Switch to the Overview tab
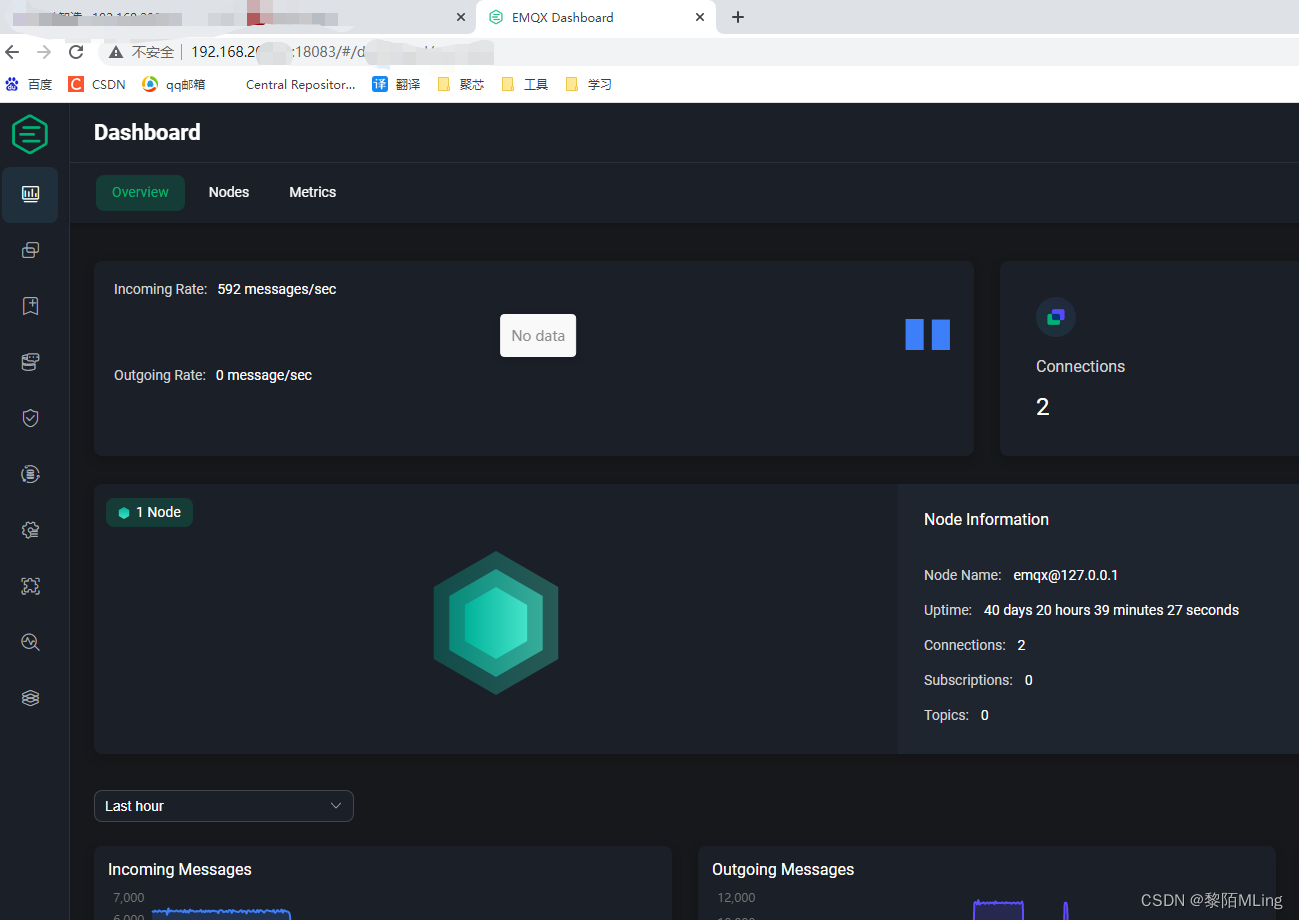The image size is (1299, 920). pos(140,193)
